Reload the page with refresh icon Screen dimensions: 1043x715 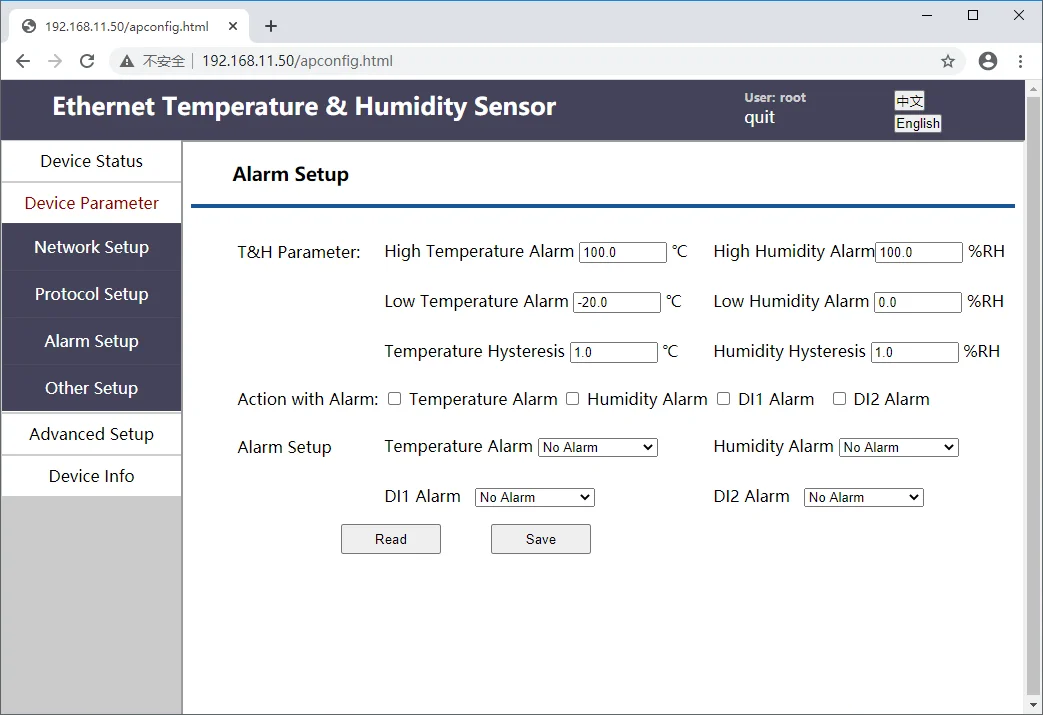click(x=87, y=61)
